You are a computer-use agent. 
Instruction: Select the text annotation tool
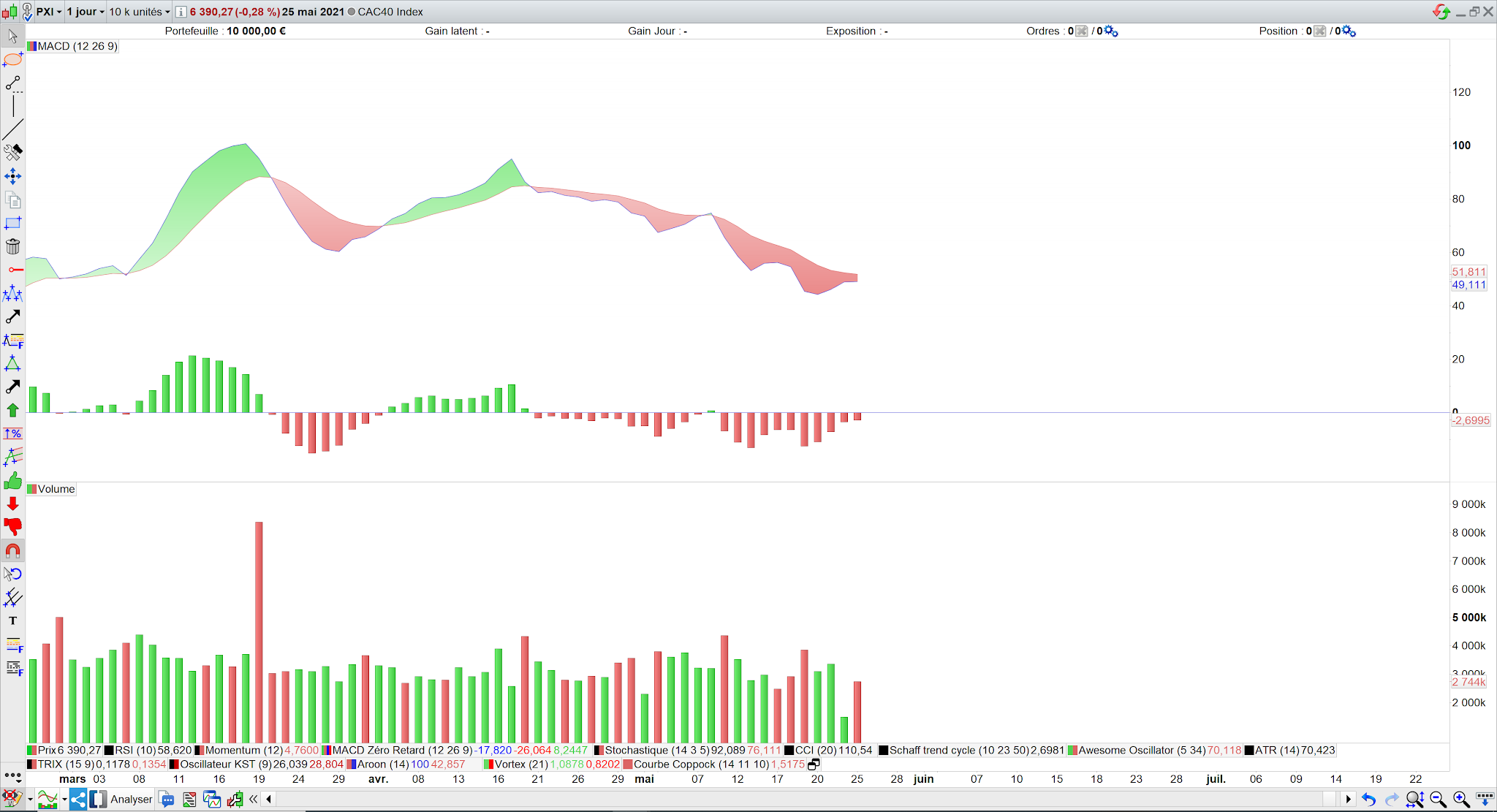pyautogui.click(x=12, y=621)
